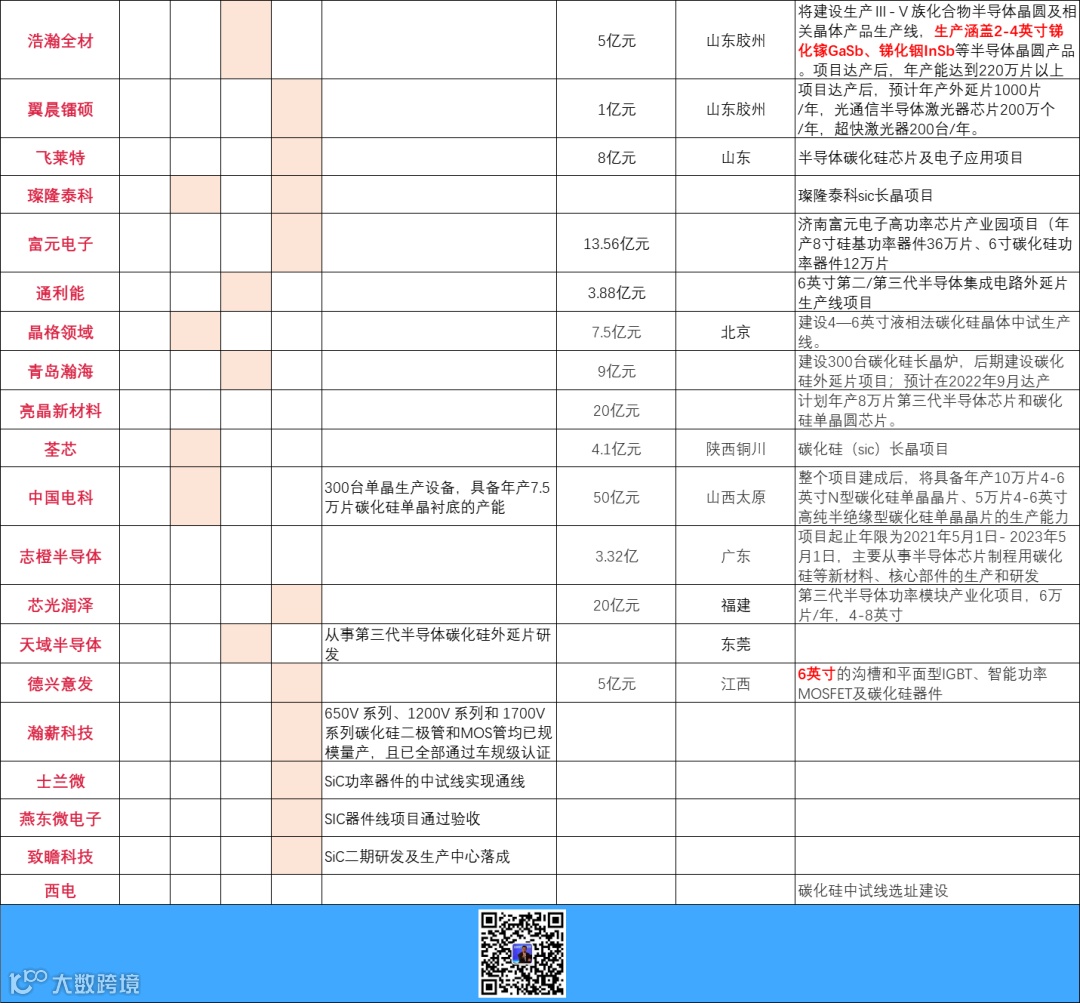Viewport: 1080px width, 1003px height.
Task: Select the company name 志橙半导体
Action: point(60,556)
